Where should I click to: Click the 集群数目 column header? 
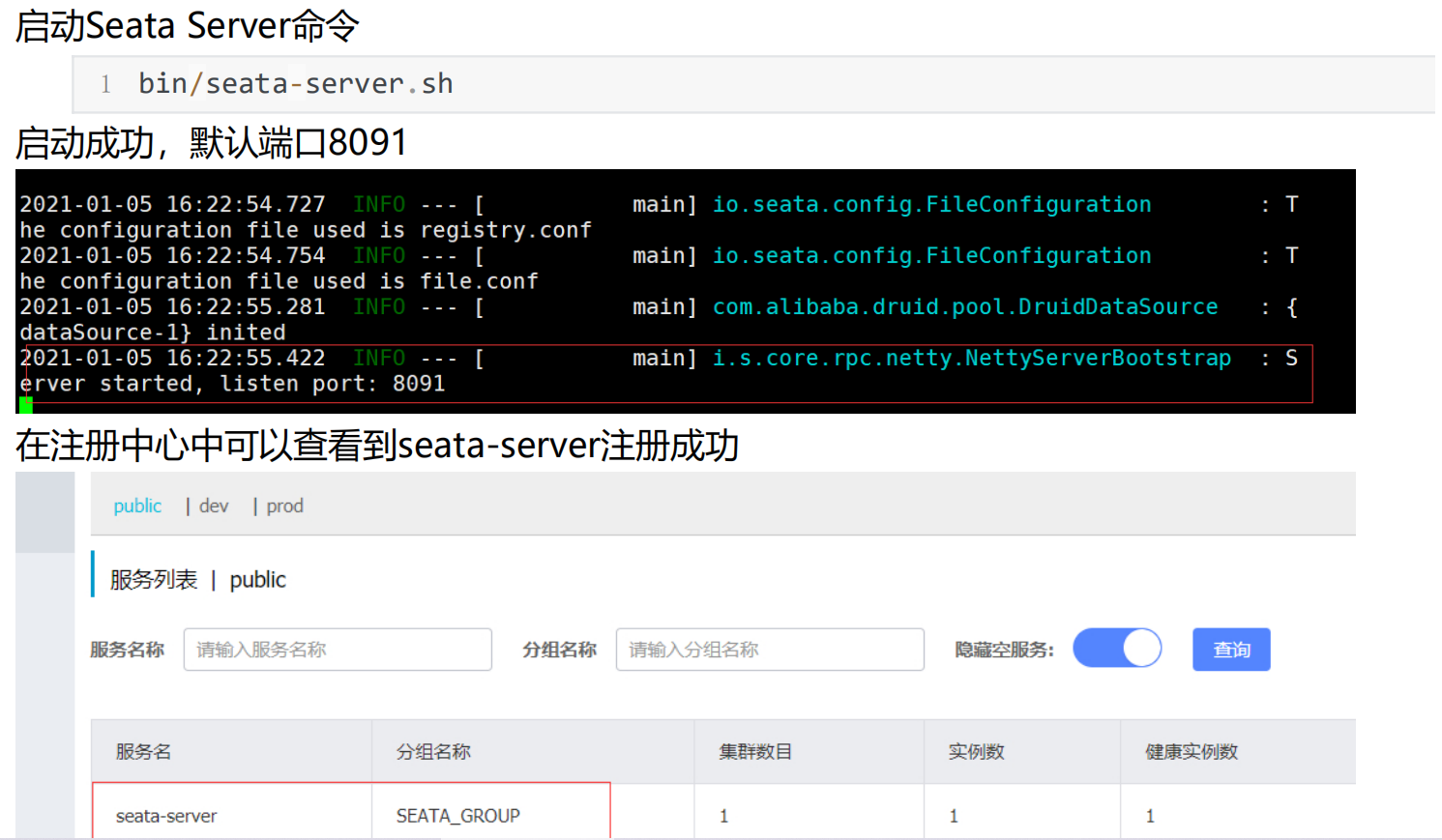[755, 751]
